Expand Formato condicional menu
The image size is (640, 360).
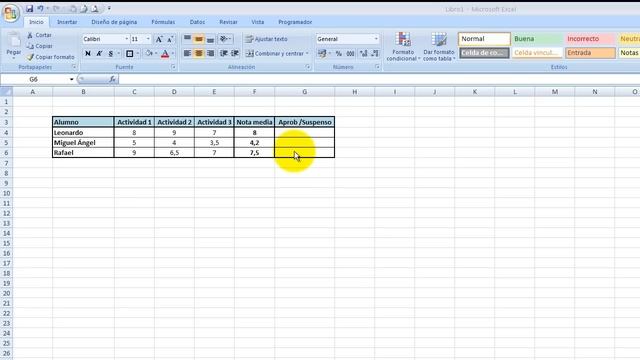click(403, 47)
